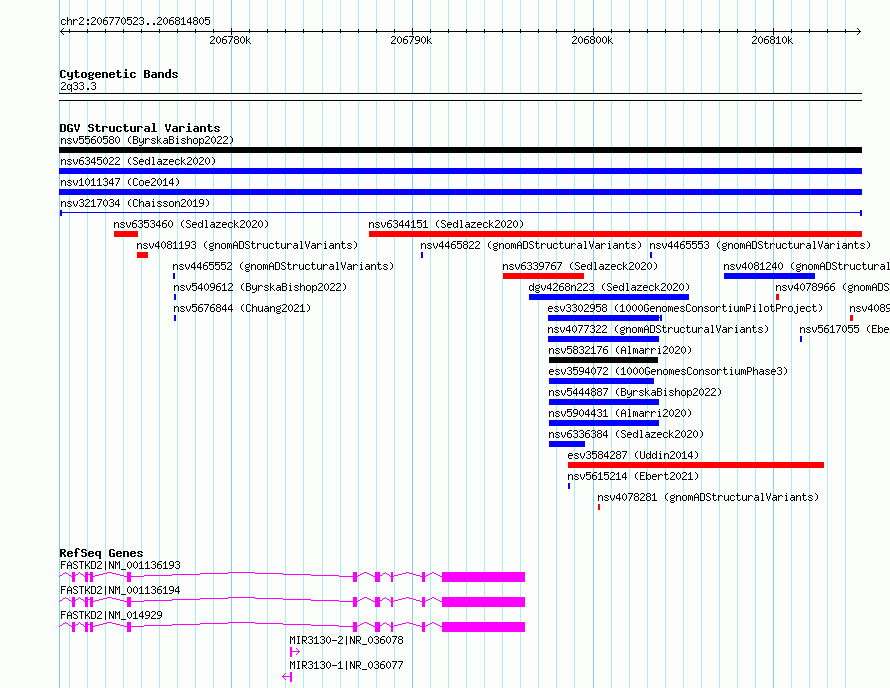Screen dimensions: 890x688
Task: Open esv3302958 1000Genomes Pilot label
Action: coord(685,308)
